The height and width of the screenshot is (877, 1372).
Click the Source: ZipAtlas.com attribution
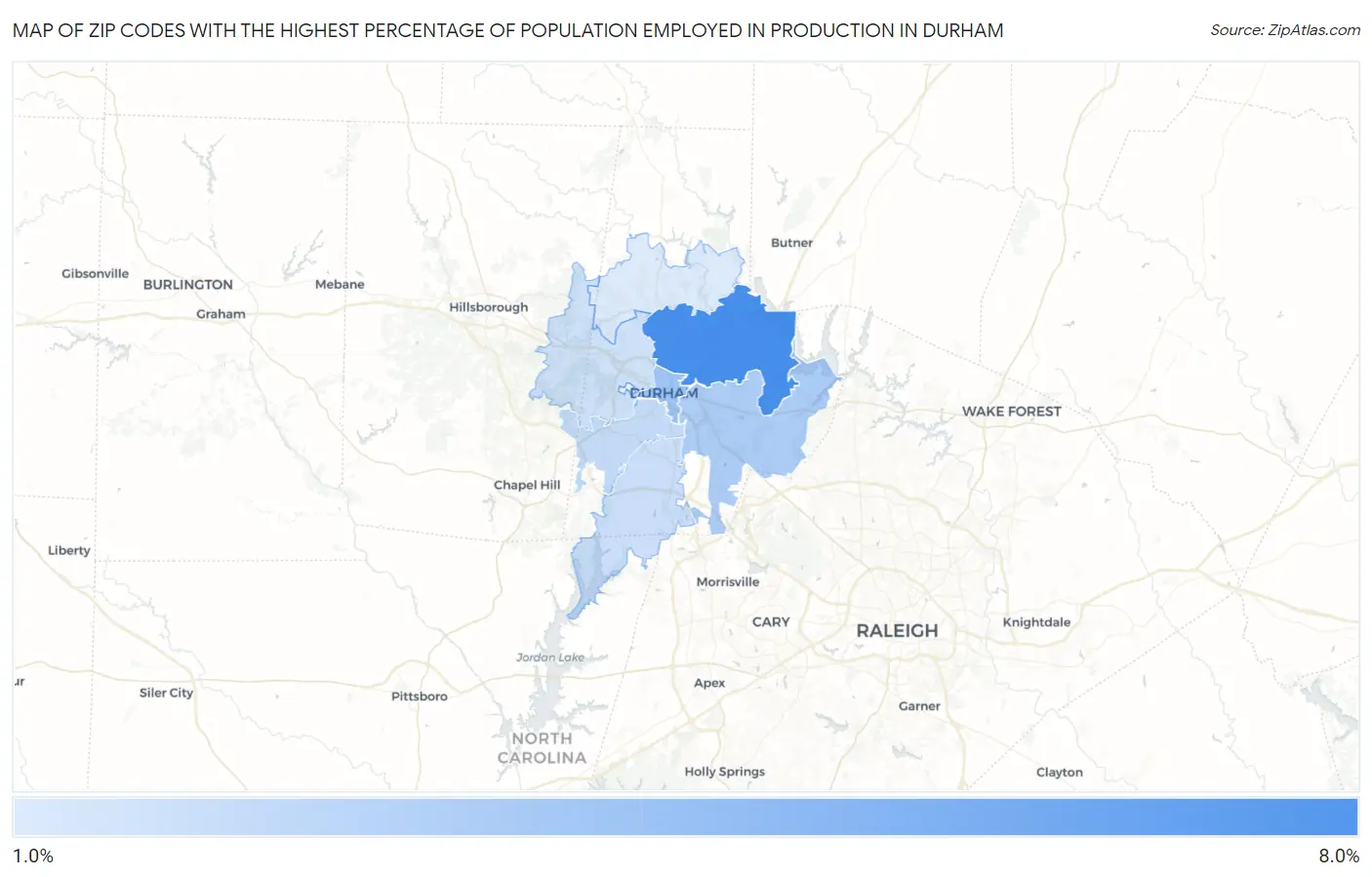[x=1285, y=30]
